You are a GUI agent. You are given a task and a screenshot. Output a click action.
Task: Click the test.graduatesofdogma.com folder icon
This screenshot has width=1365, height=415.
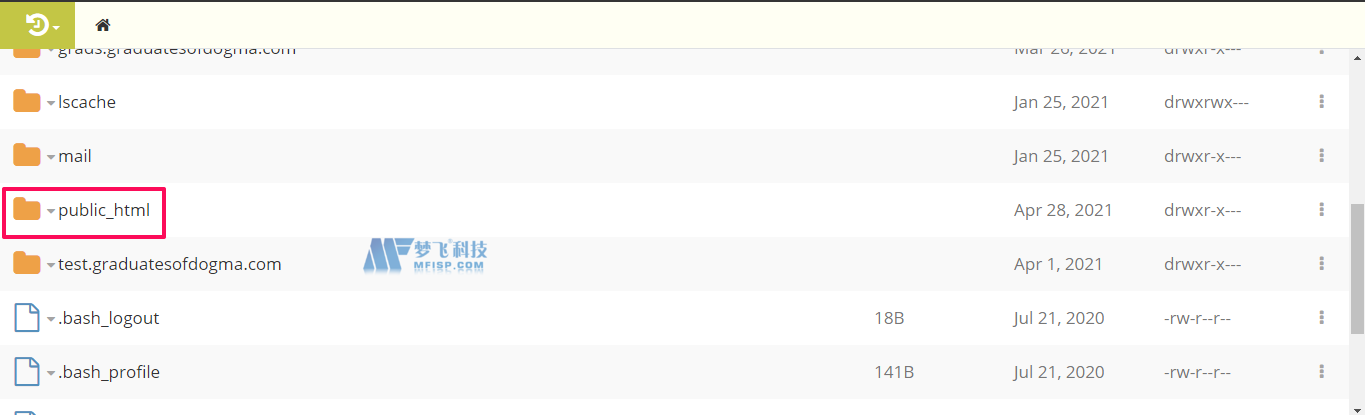27,263
